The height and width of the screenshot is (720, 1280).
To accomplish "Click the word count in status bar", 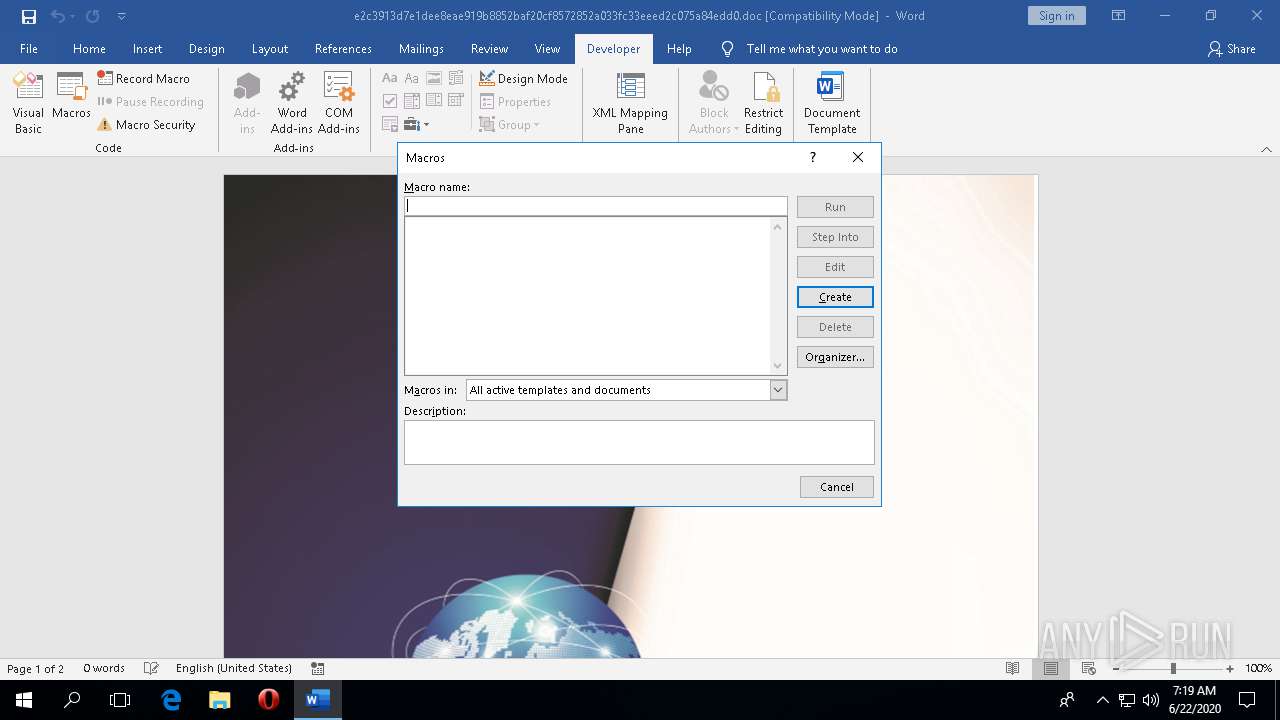I will (104, 668).
